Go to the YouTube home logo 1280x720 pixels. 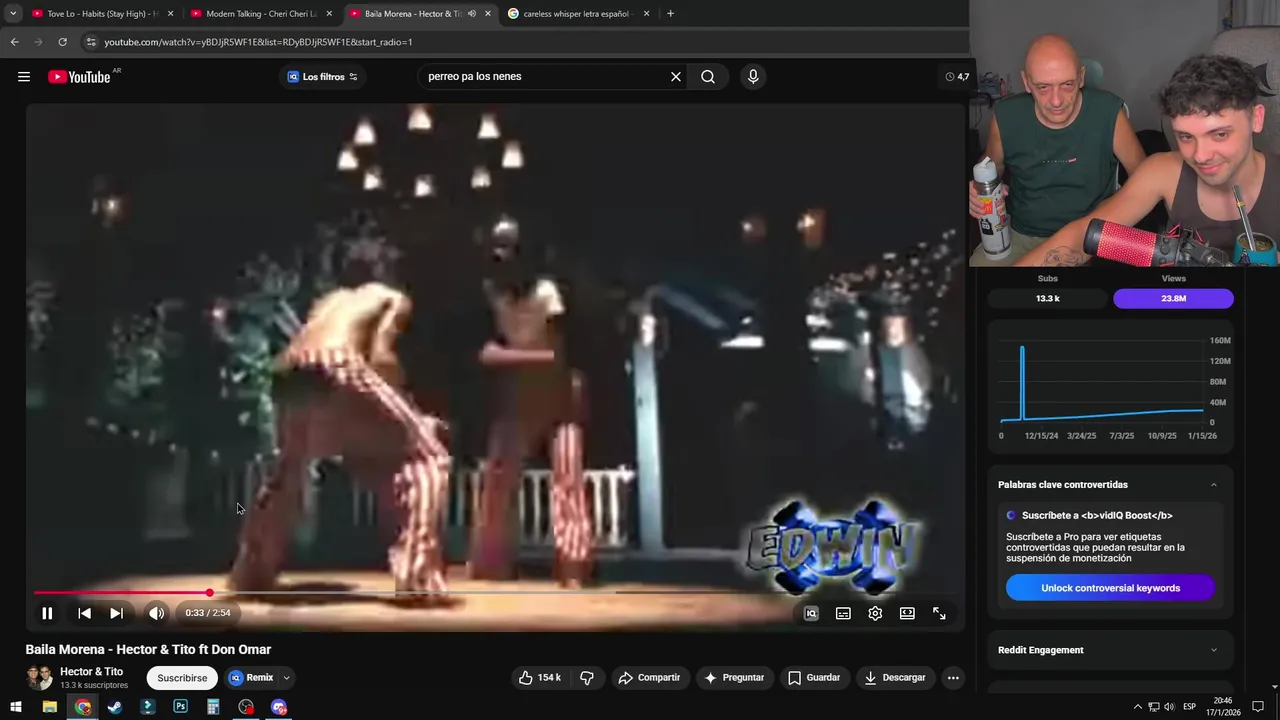79,77
